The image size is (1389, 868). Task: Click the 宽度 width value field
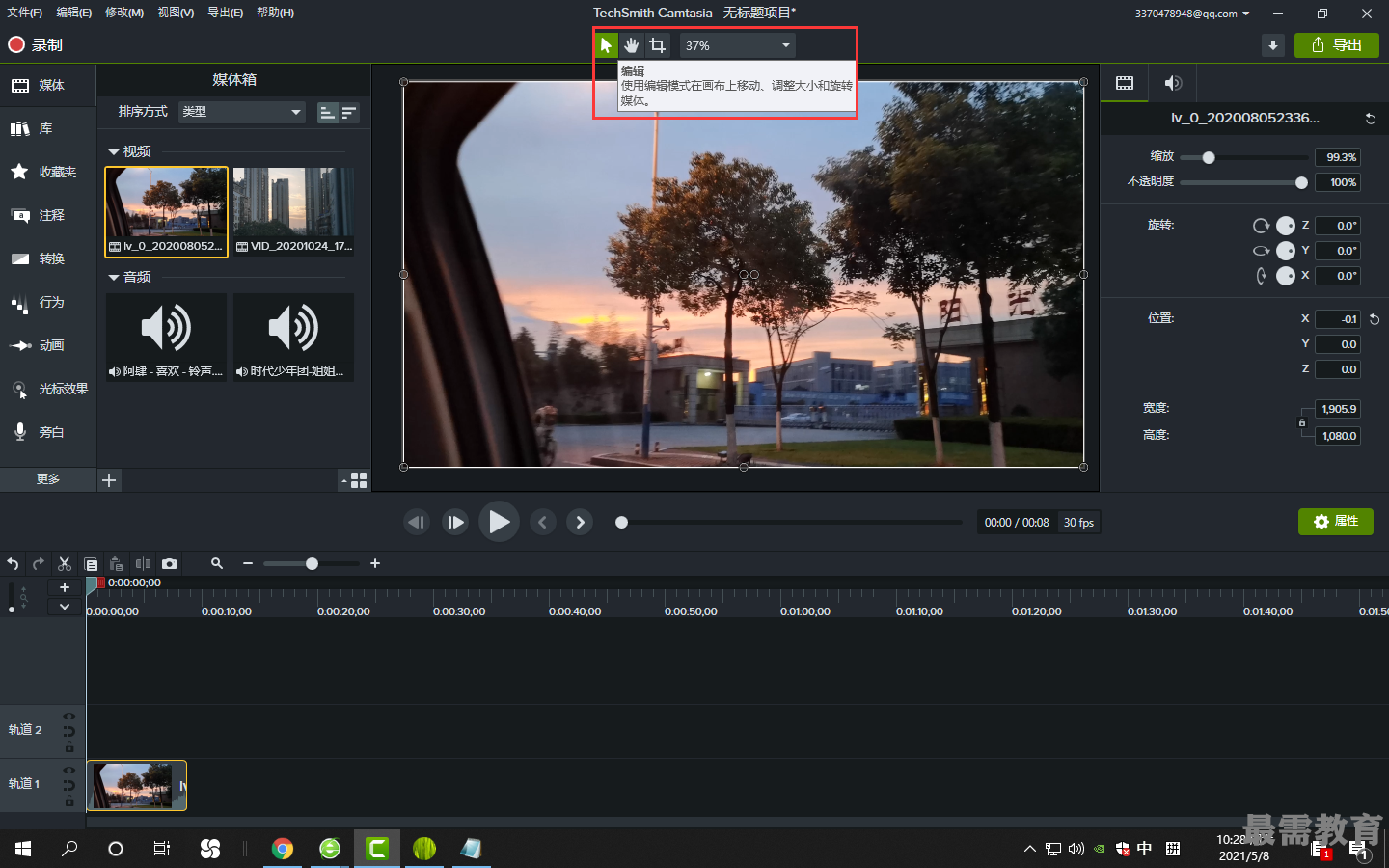[1338, 409]
